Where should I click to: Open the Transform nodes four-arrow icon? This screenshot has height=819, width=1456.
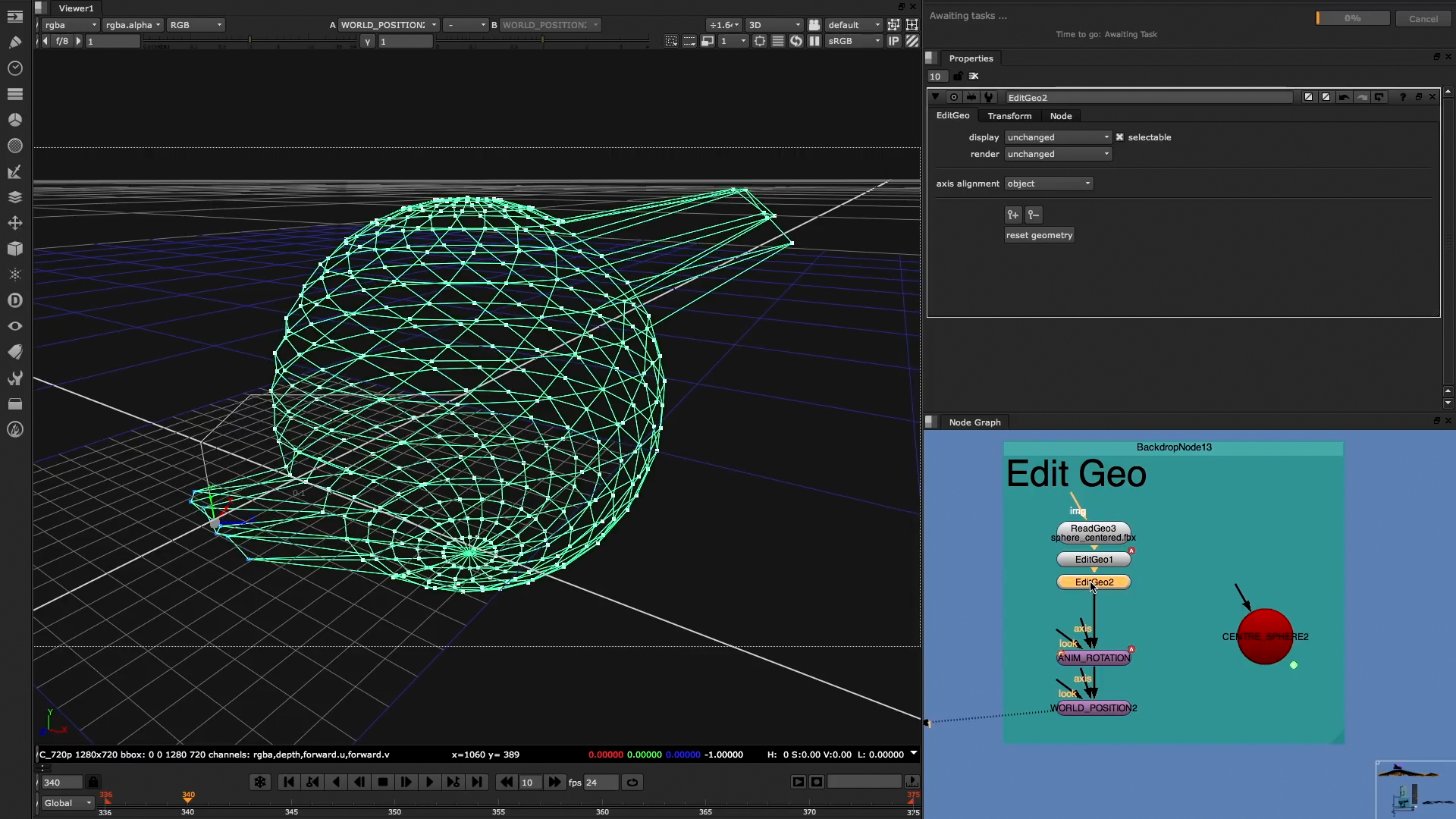(x=15, y=223)
